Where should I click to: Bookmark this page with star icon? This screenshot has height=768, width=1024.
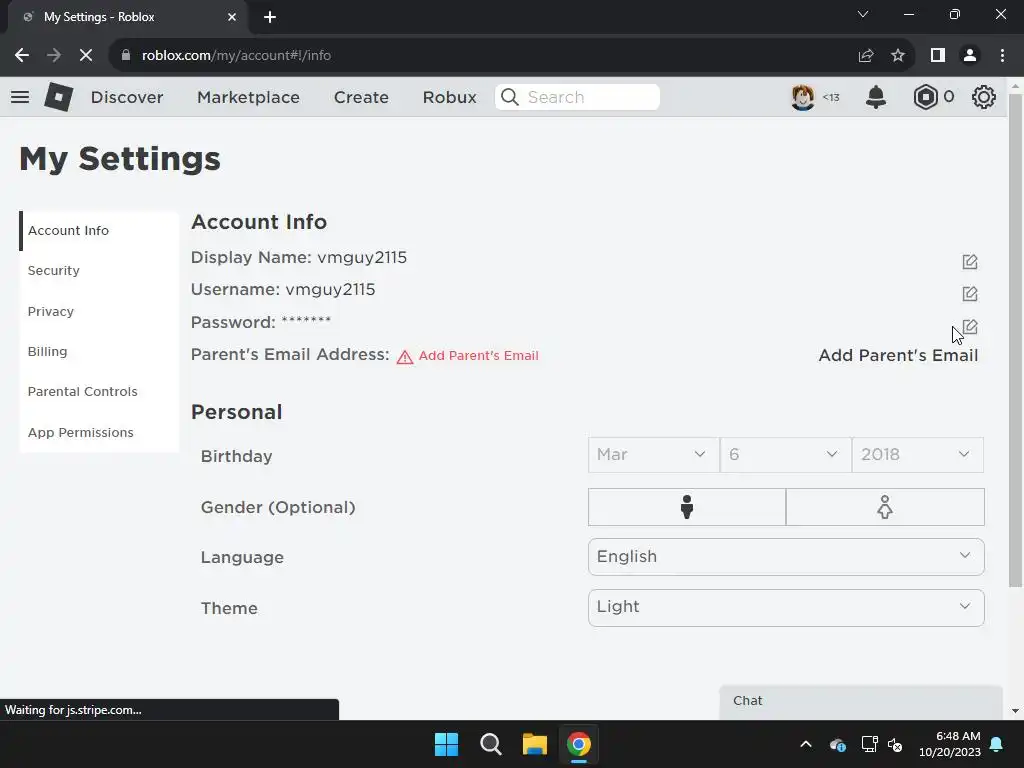[x=898, y=56]
